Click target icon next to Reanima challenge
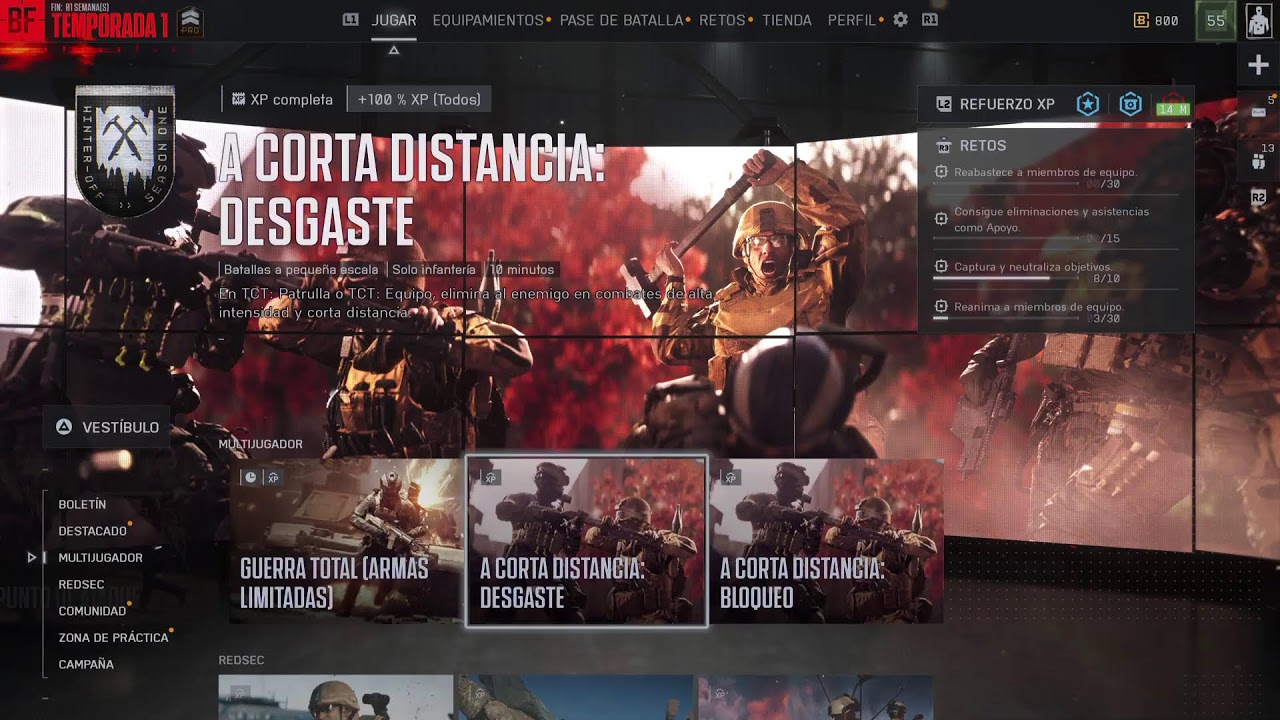Screen dimensions: 1280x720 (941, 307)
